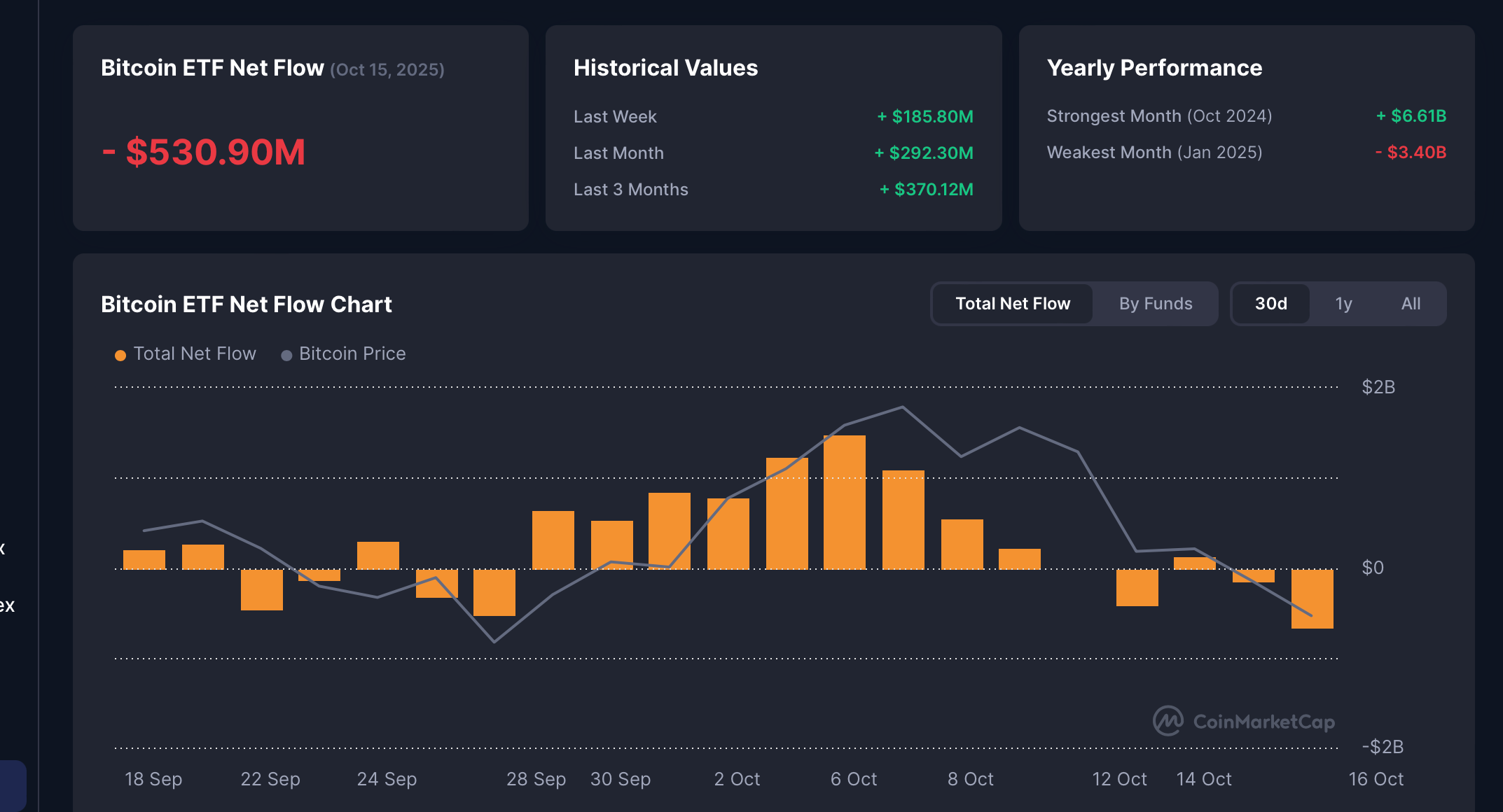Switch to By Funds view
This screenshot has width=1503, height=812.
pos(1155,304)
